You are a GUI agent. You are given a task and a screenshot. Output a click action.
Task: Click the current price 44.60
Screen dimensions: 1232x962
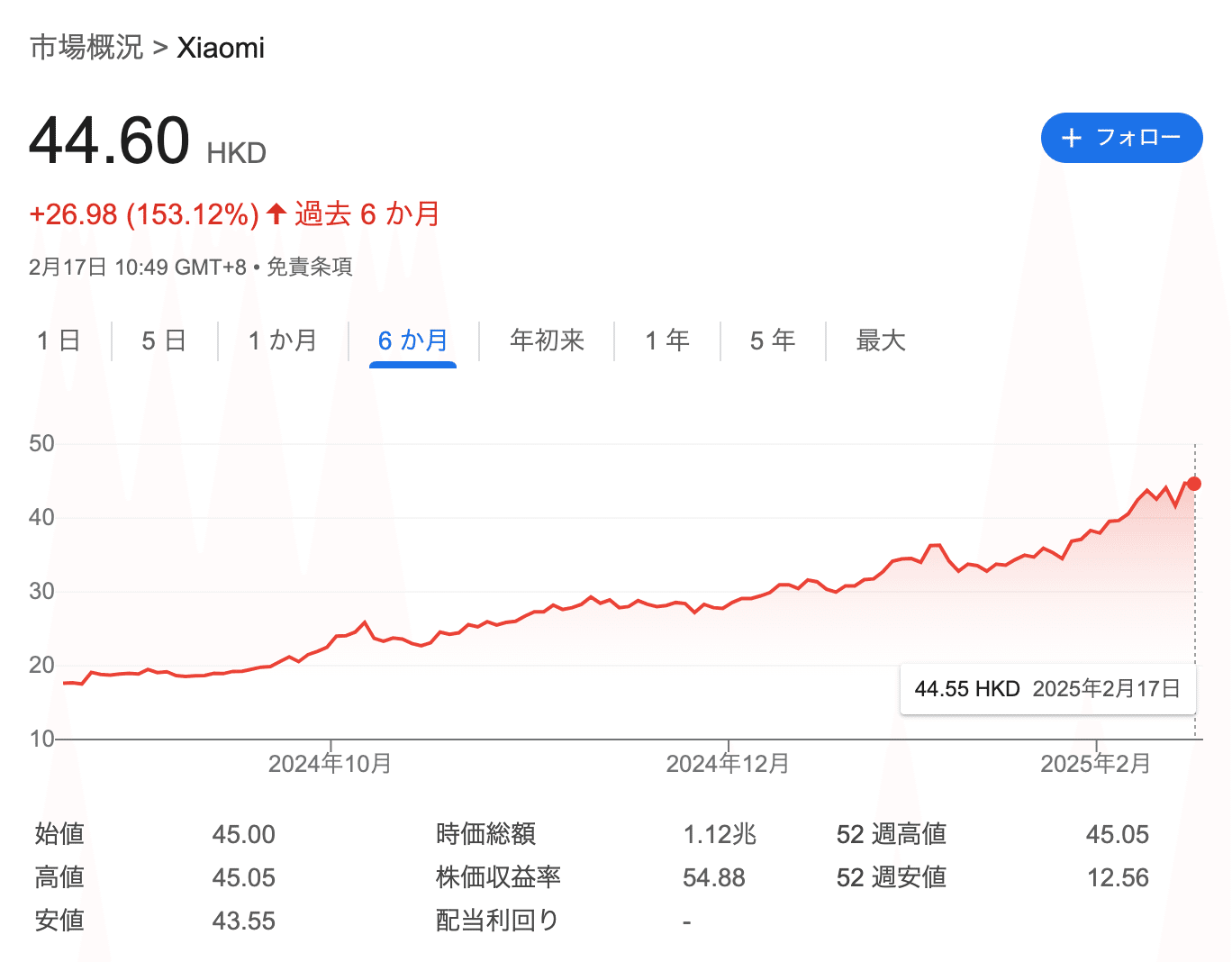[x=110, y=141]
